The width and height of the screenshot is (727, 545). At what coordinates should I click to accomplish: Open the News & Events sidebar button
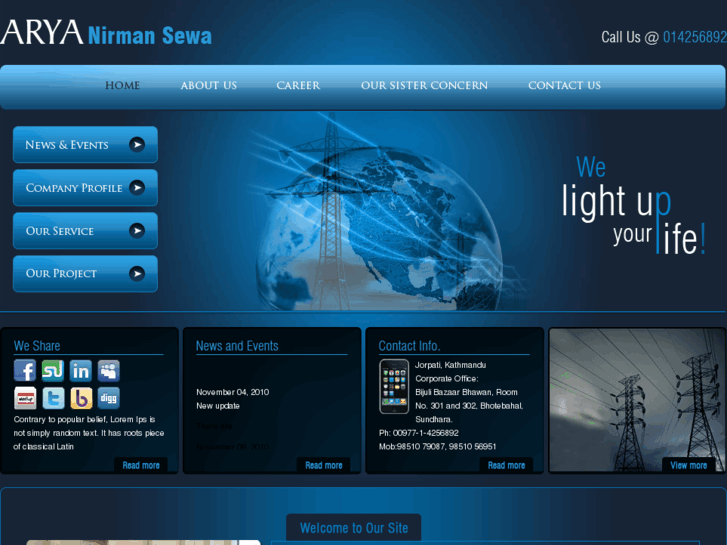[x=85, y=145]
